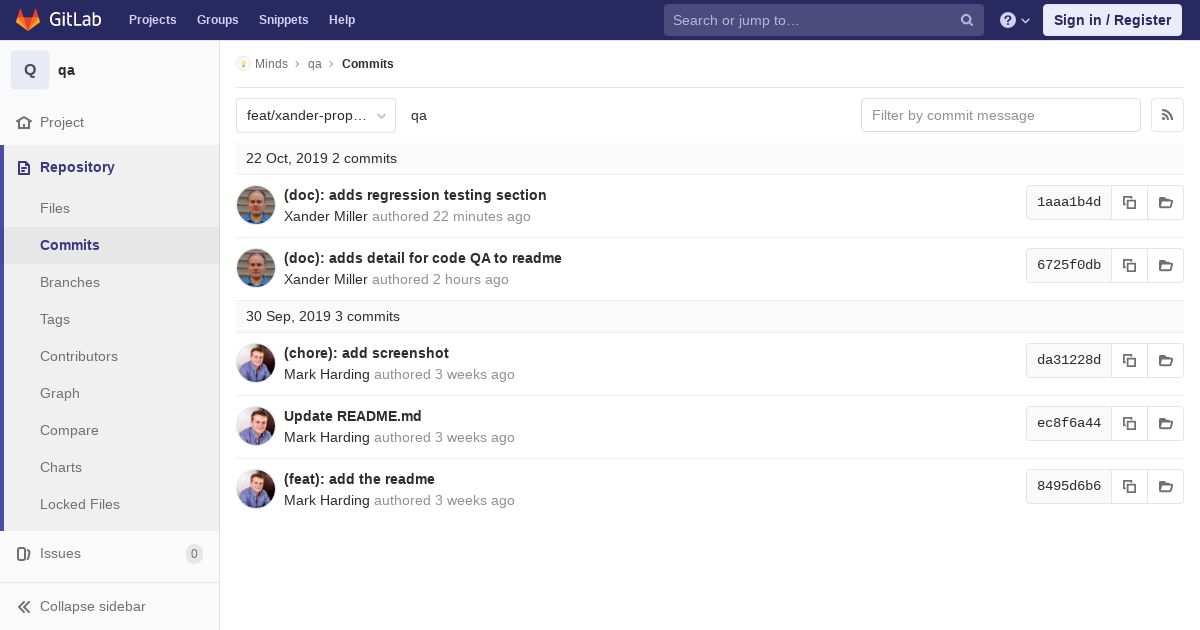Click the Issues count badge 0
This screenshot has width=1200, height=630.
click(194, 554)
